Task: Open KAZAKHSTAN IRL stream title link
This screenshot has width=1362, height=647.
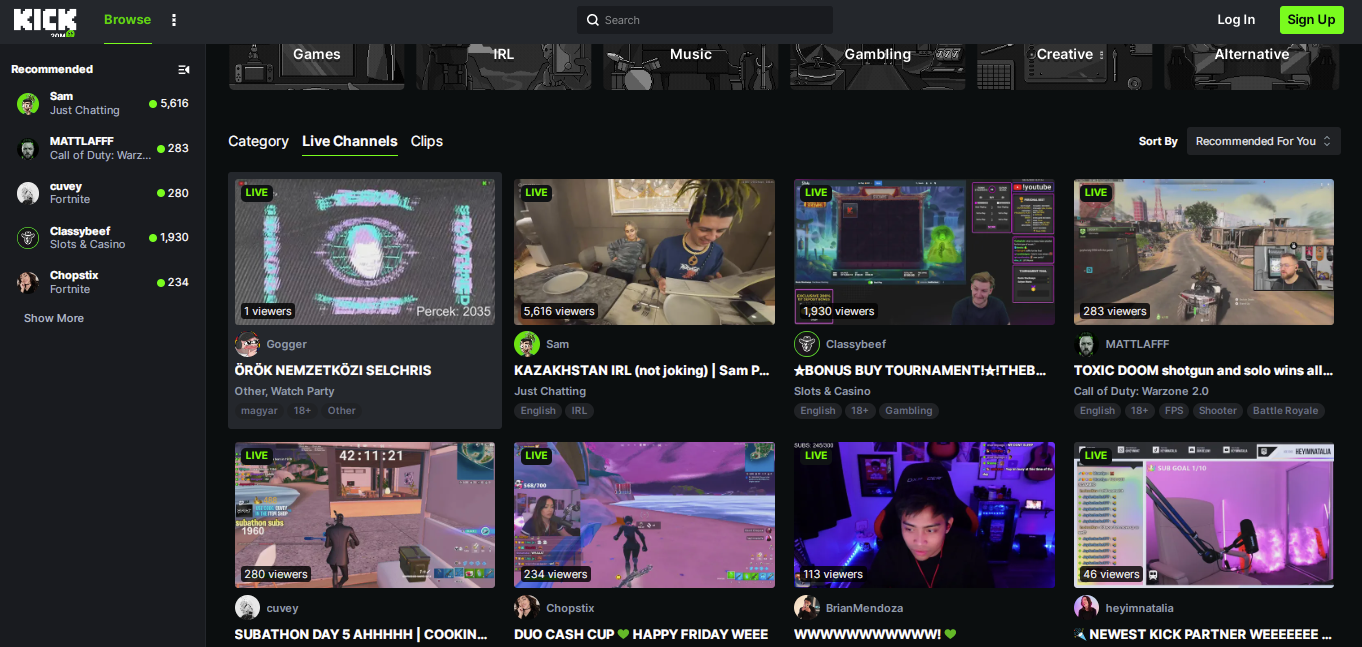Action: click(642, 370)
